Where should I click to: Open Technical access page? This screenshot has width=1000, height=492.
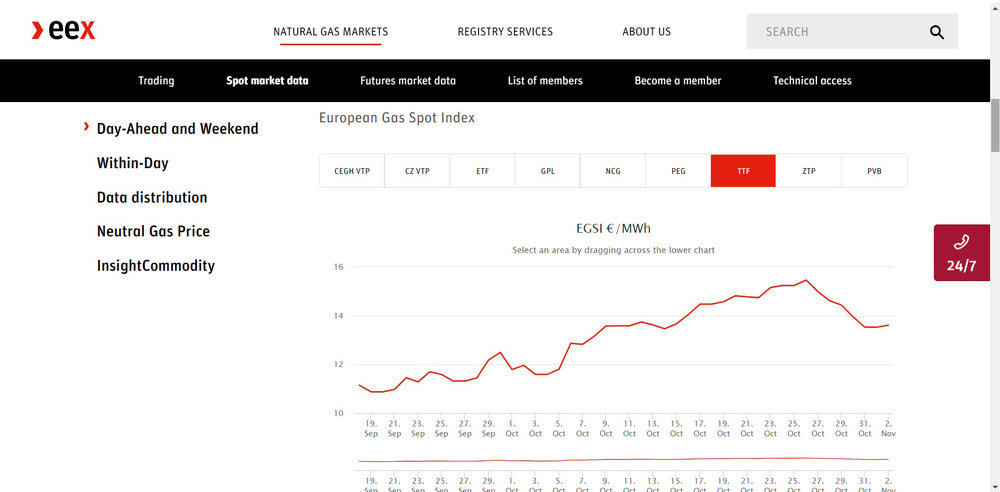[812, 81]
